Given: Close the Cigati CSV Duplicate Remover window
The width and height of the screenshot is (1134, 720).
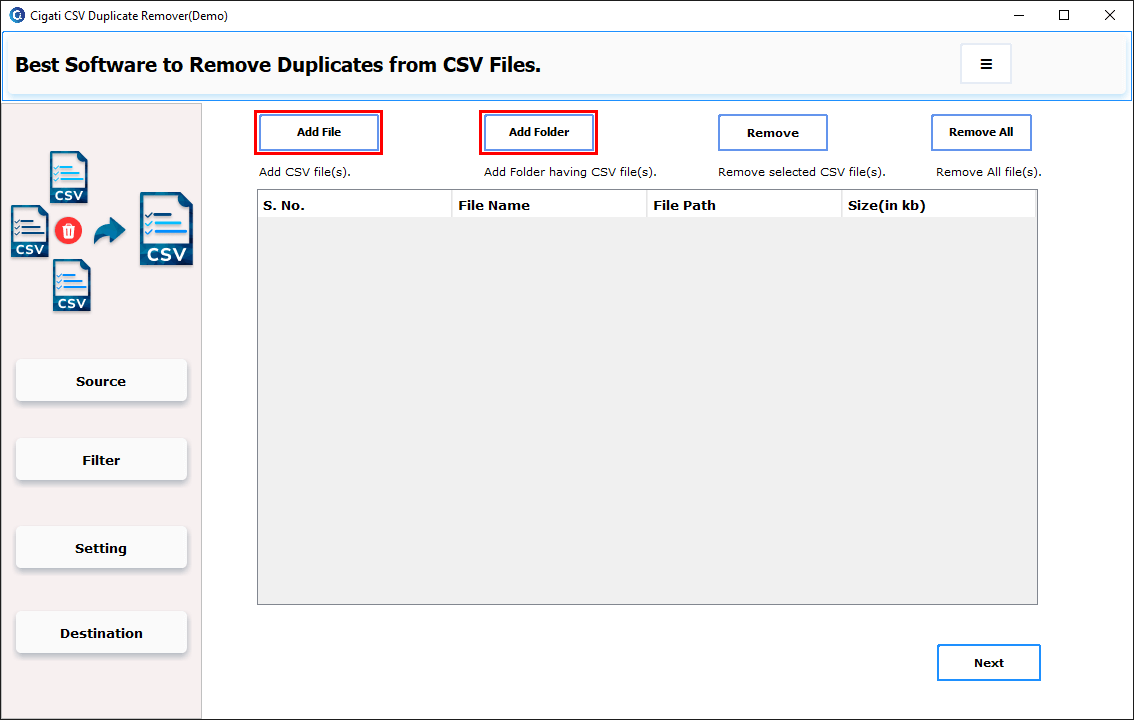Looking at the screenshot, I should (1109, 15).
